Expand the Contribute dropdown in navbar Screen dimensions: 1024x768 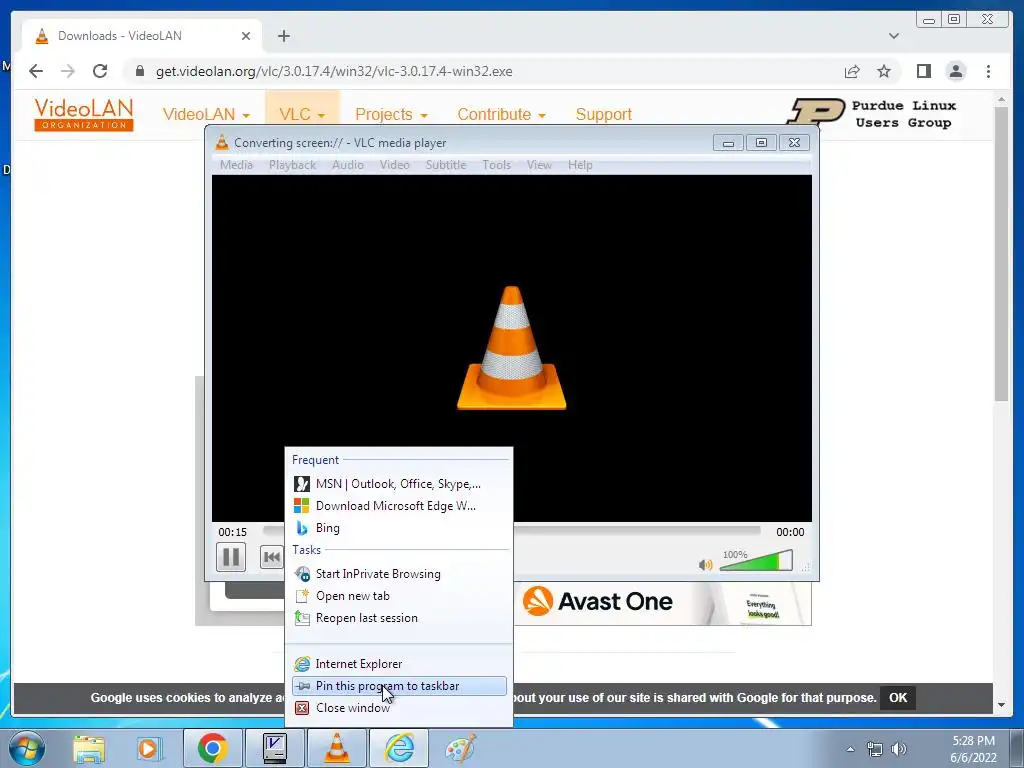[502, 114]
